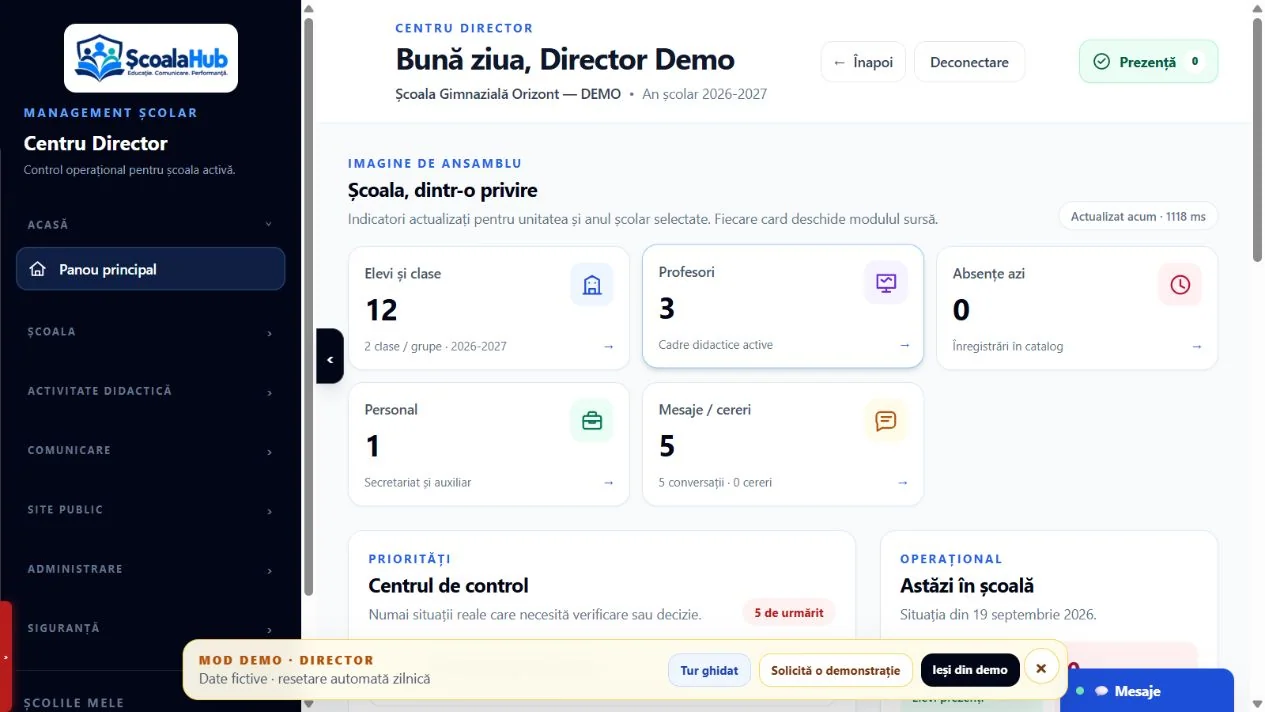The height and width of the screenshot is (712, 1265).
Task: Click the briefcase icon on Personal card
Action: 592,421
